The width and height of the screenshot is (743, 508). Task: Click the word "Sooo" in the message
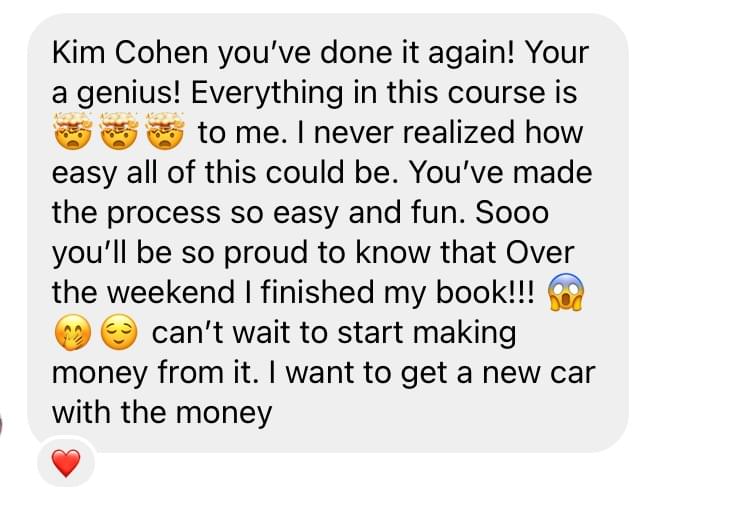pyautogui.click(x=512, y=212)
